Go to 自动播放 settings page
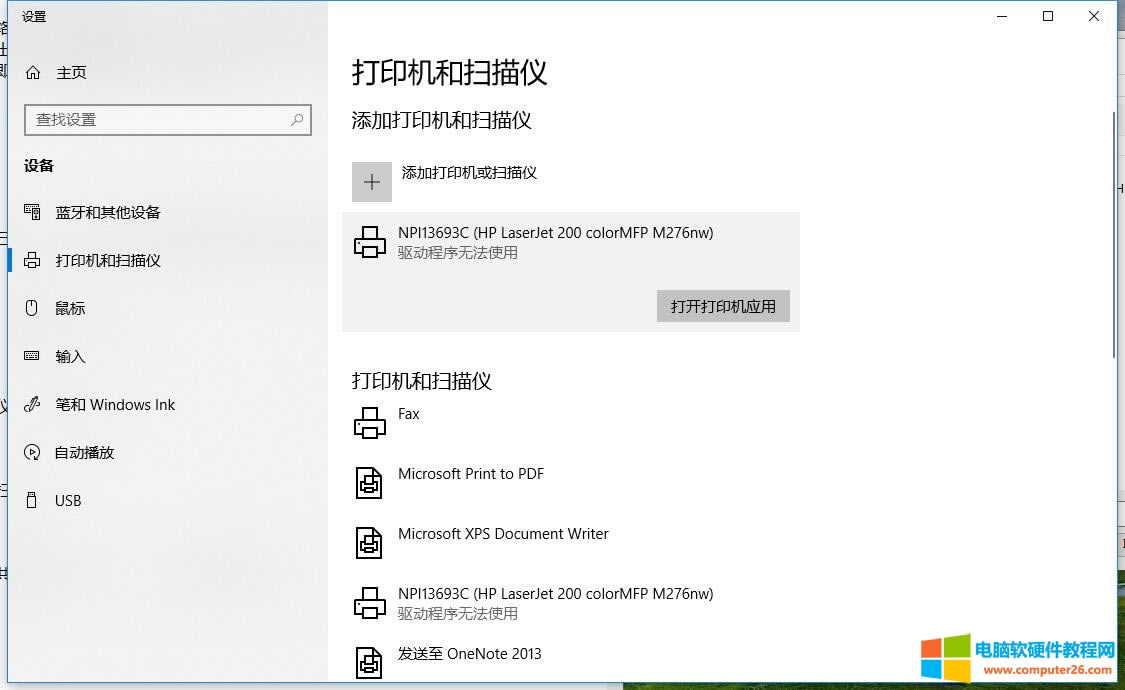 (x=85, y=453)
